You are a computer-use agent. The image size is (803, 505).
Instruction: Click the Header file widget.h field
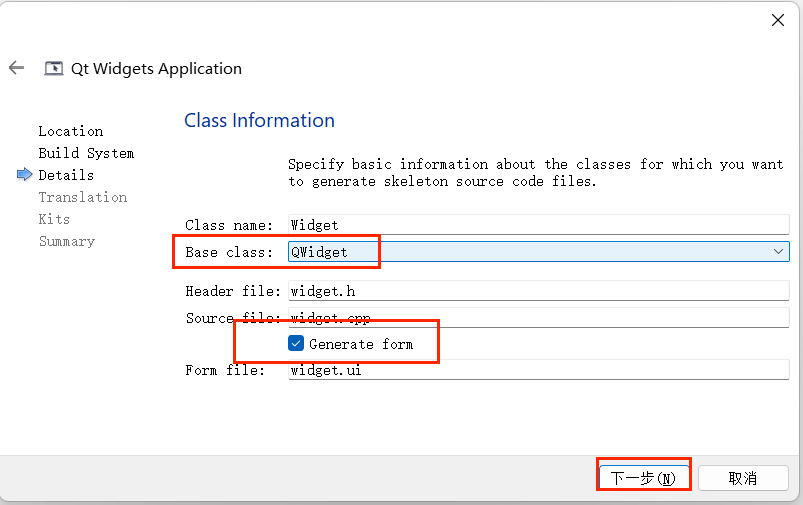tap(539, 291)
